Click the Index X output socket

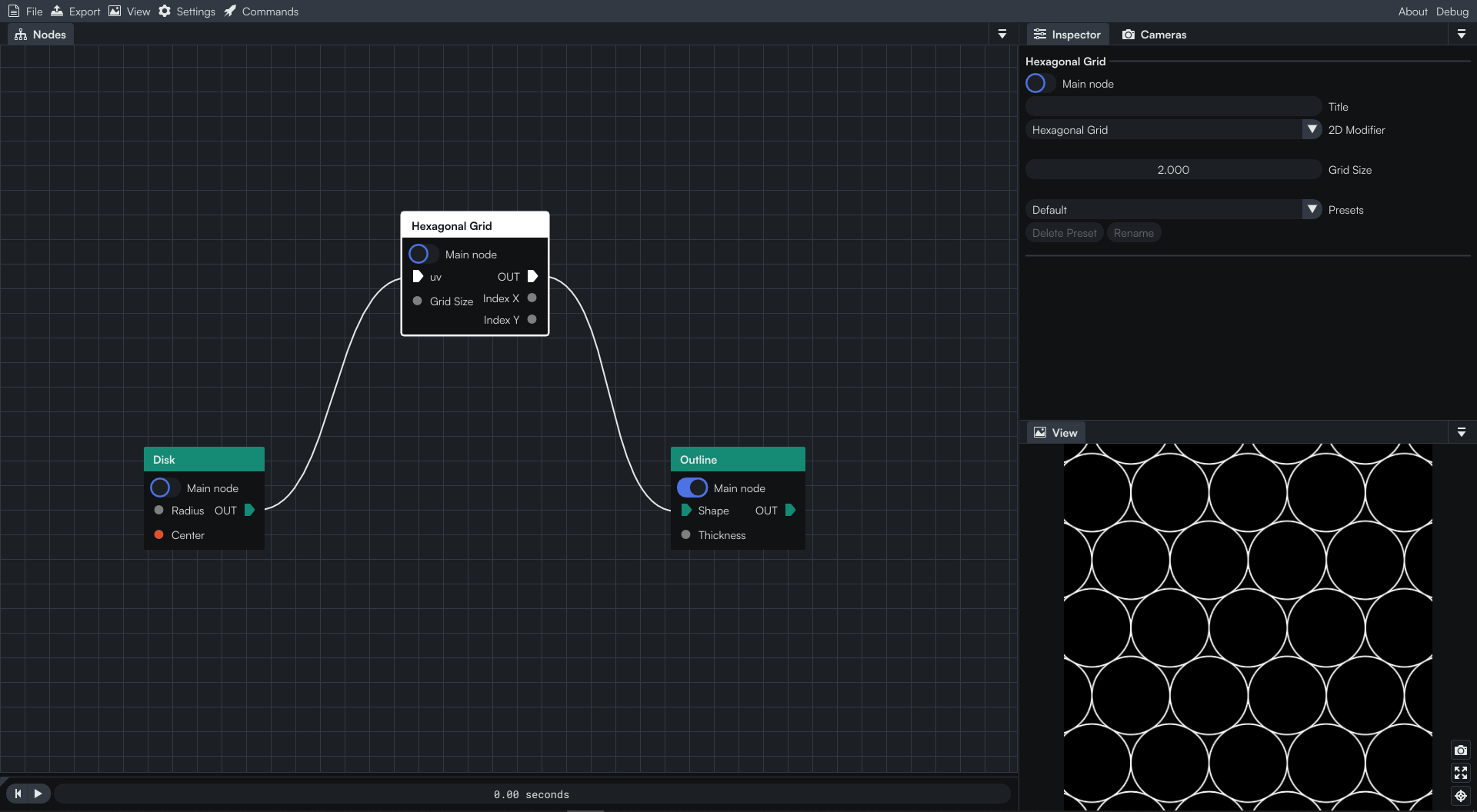[x=532, y=298]
